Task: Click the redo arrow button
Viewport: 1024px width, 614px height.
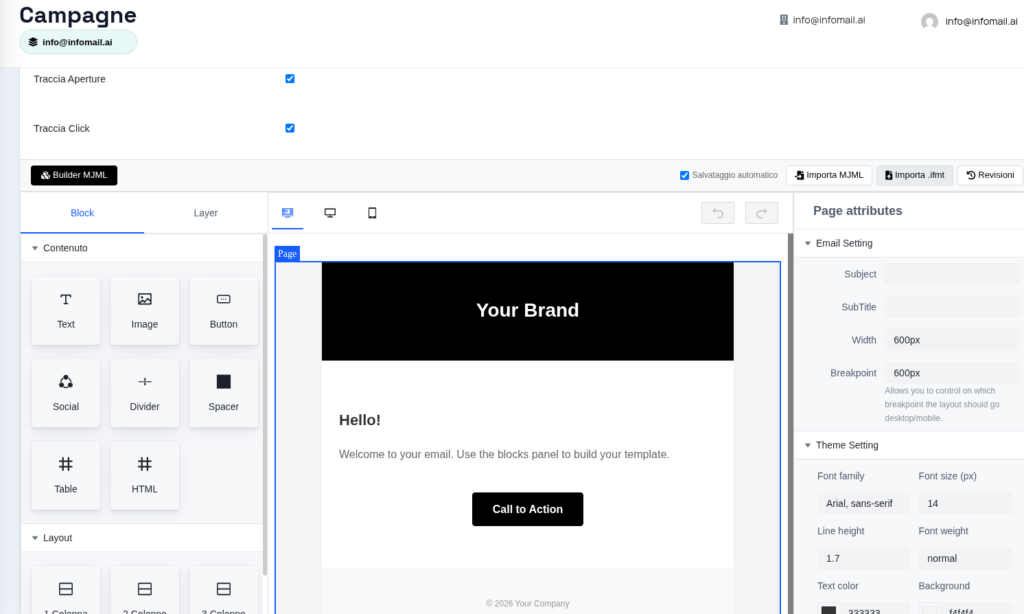Action: point(761,213)
